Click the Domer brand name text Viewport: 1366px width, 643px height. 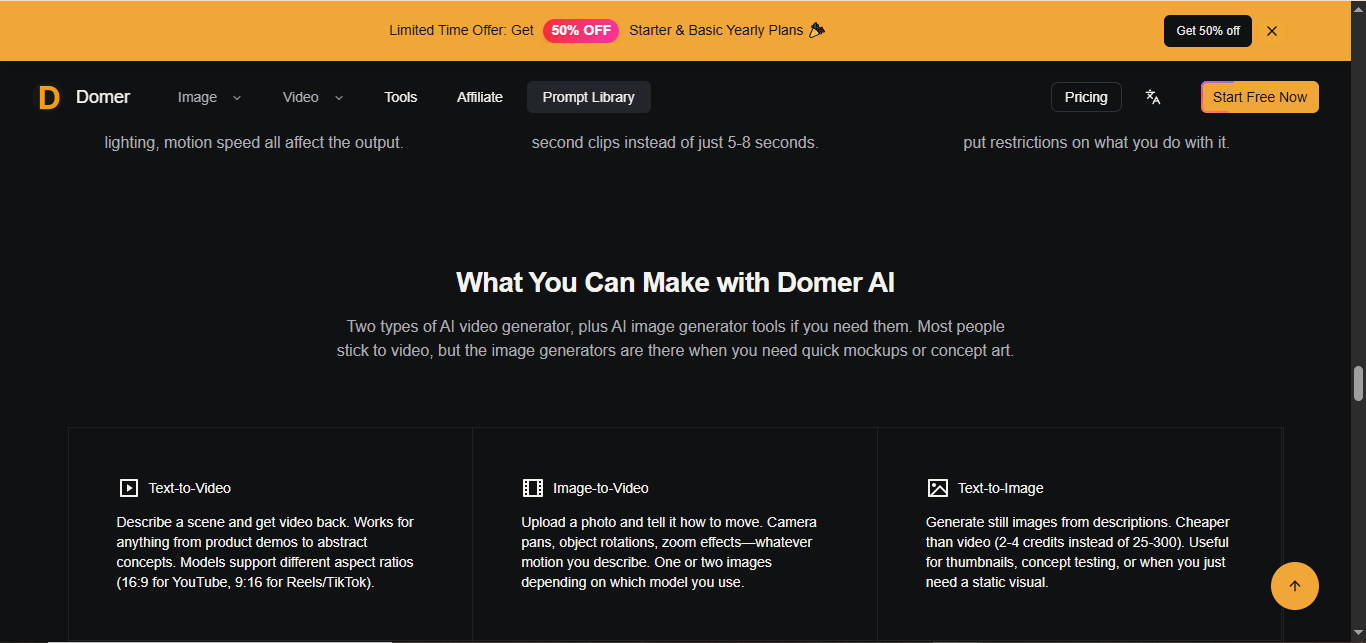(x=103, y=97)
